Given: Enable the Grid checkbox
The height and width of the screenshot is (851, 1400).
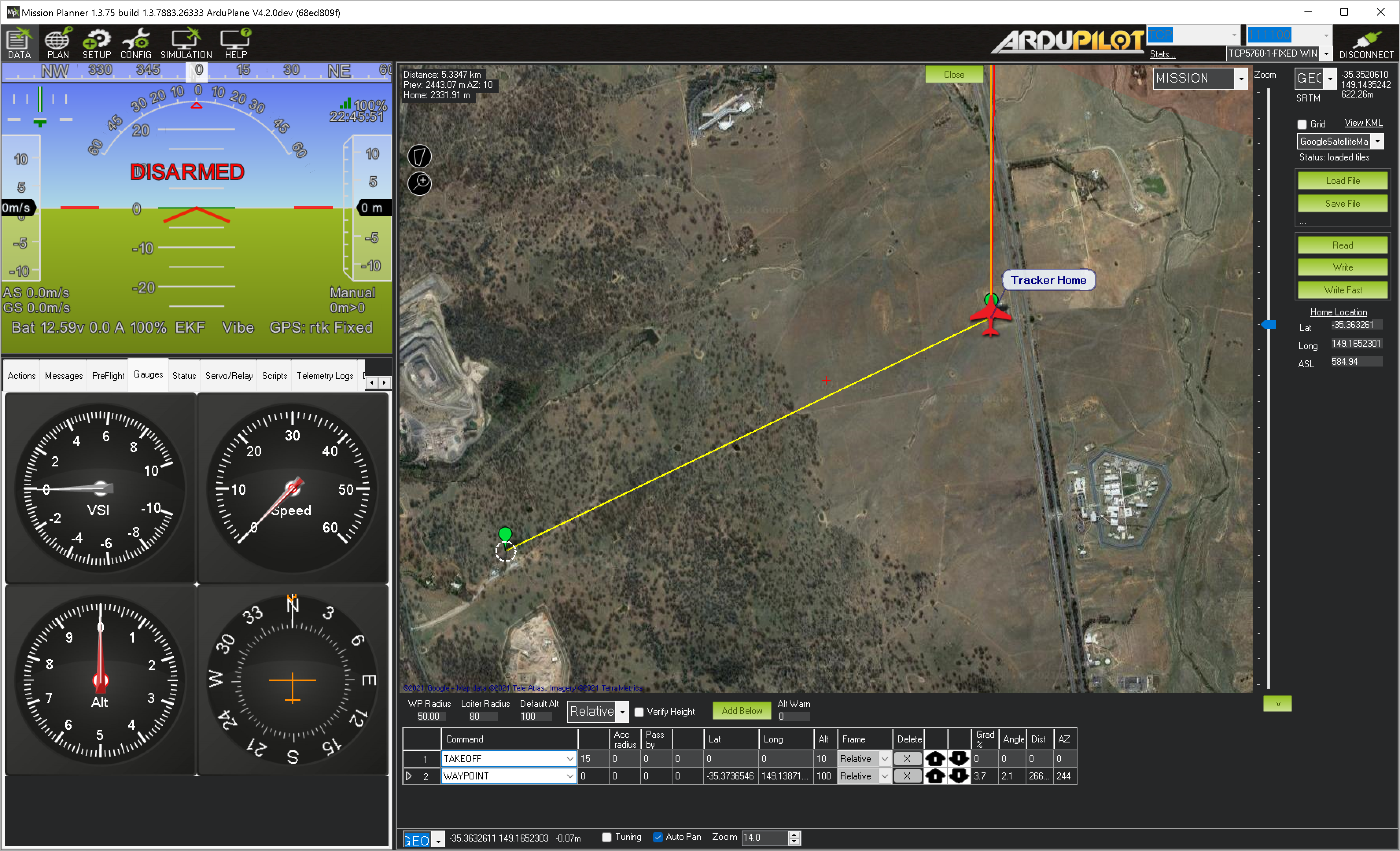Looking at the screenshot, I should click(1302, 124).
